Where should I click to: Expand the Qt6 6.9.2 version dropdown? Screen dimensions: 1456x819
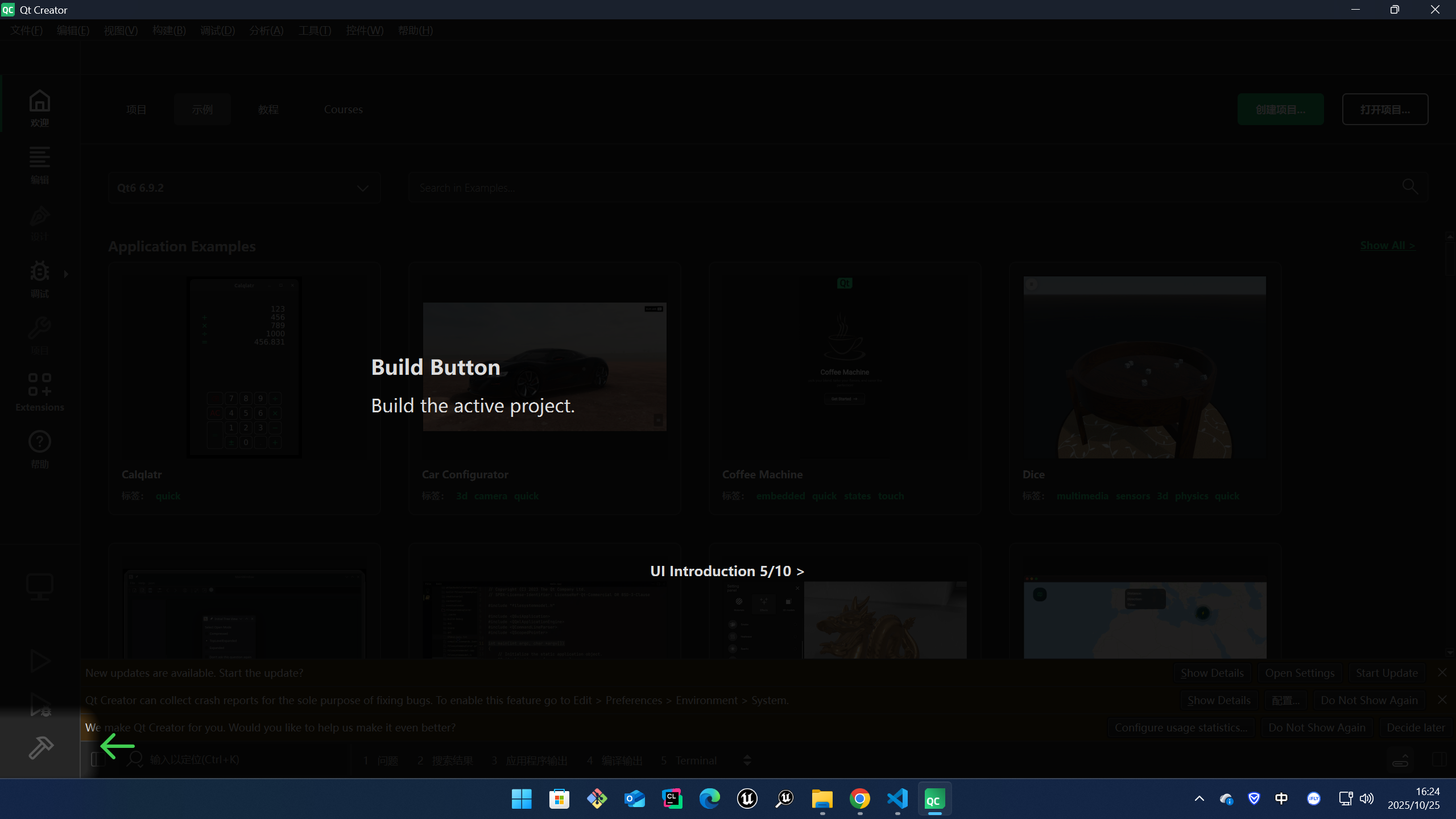click(244, 188)
